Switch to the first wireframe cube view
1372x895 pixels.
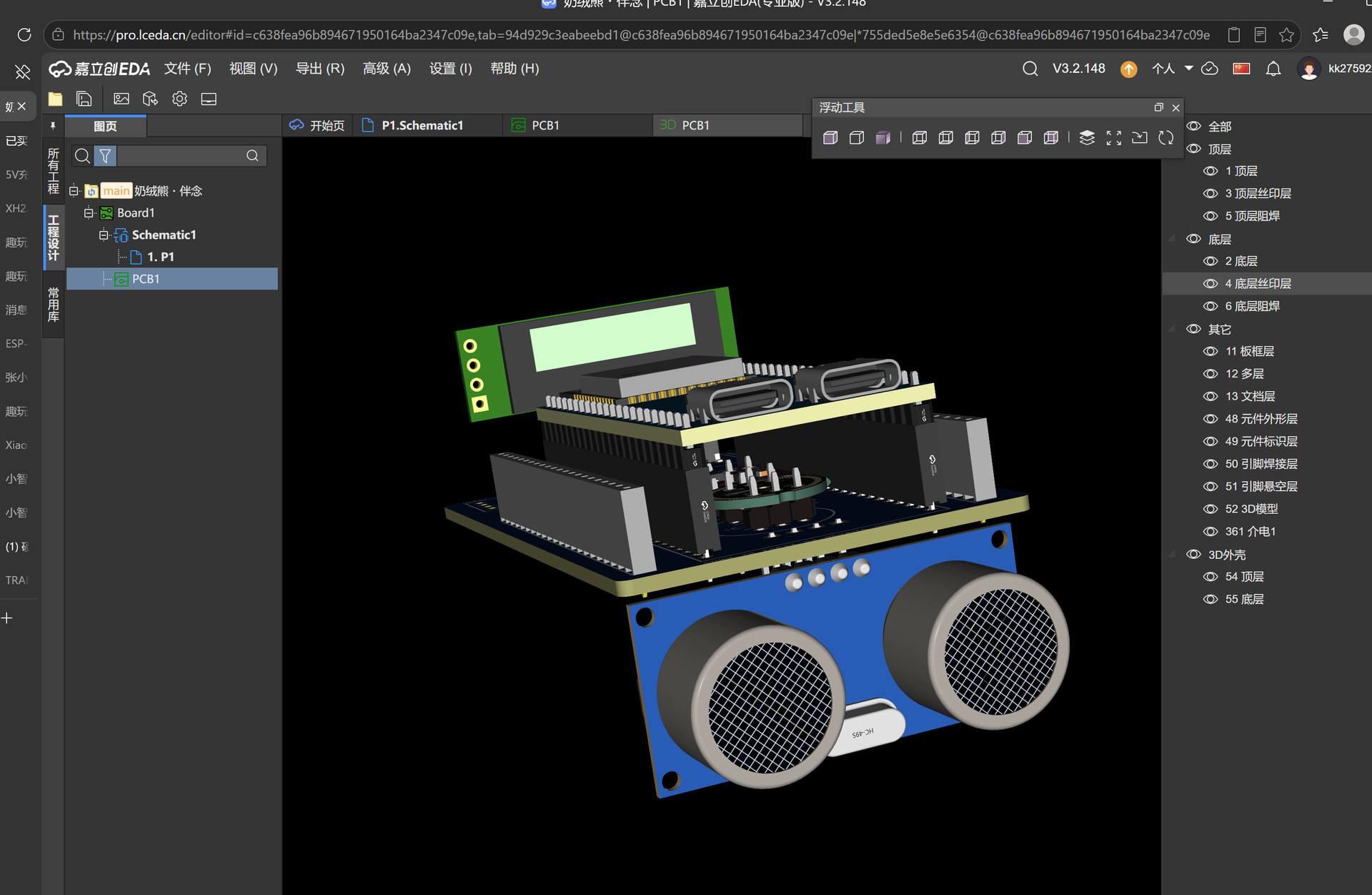pyautogui.click(x=920, y=137)
